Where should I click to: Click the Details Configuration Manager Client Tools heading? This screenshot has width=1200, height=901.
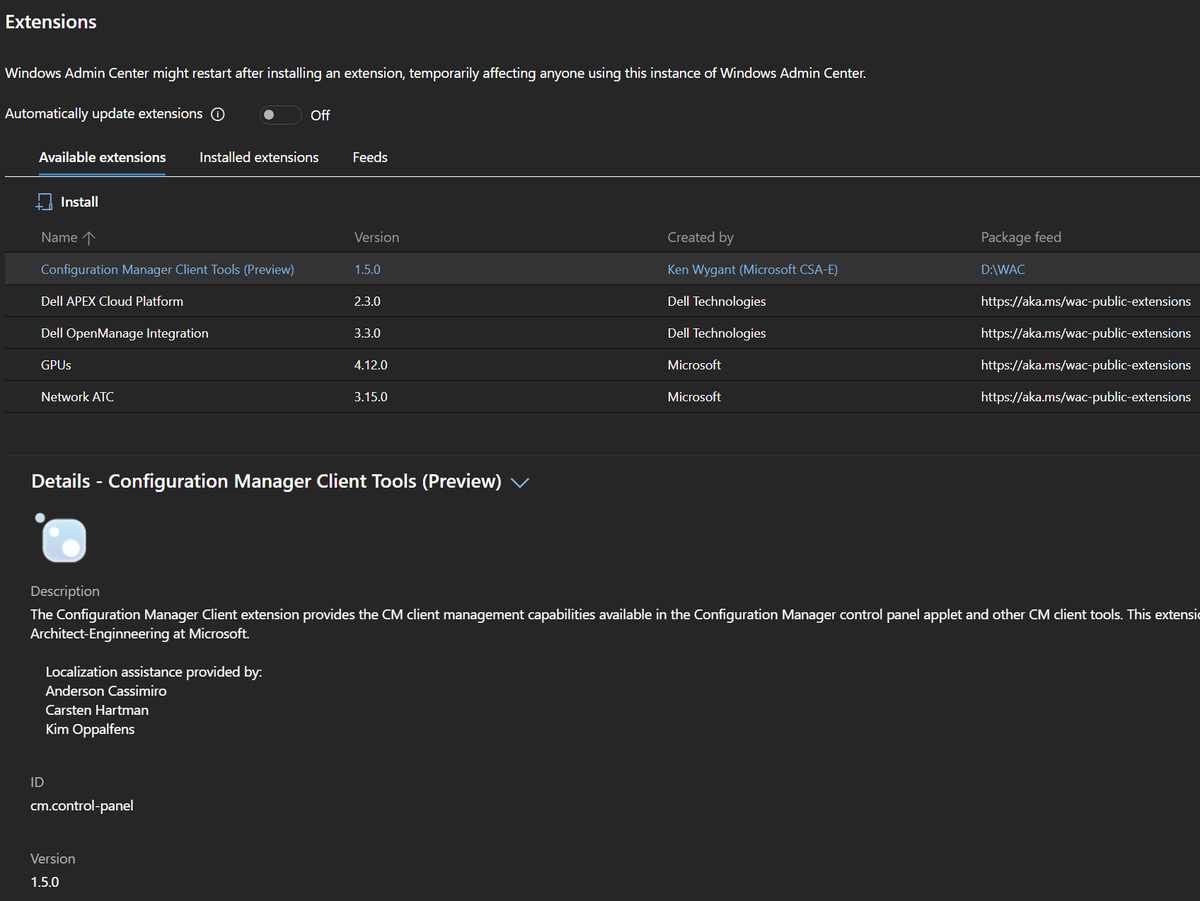point(266,482)
